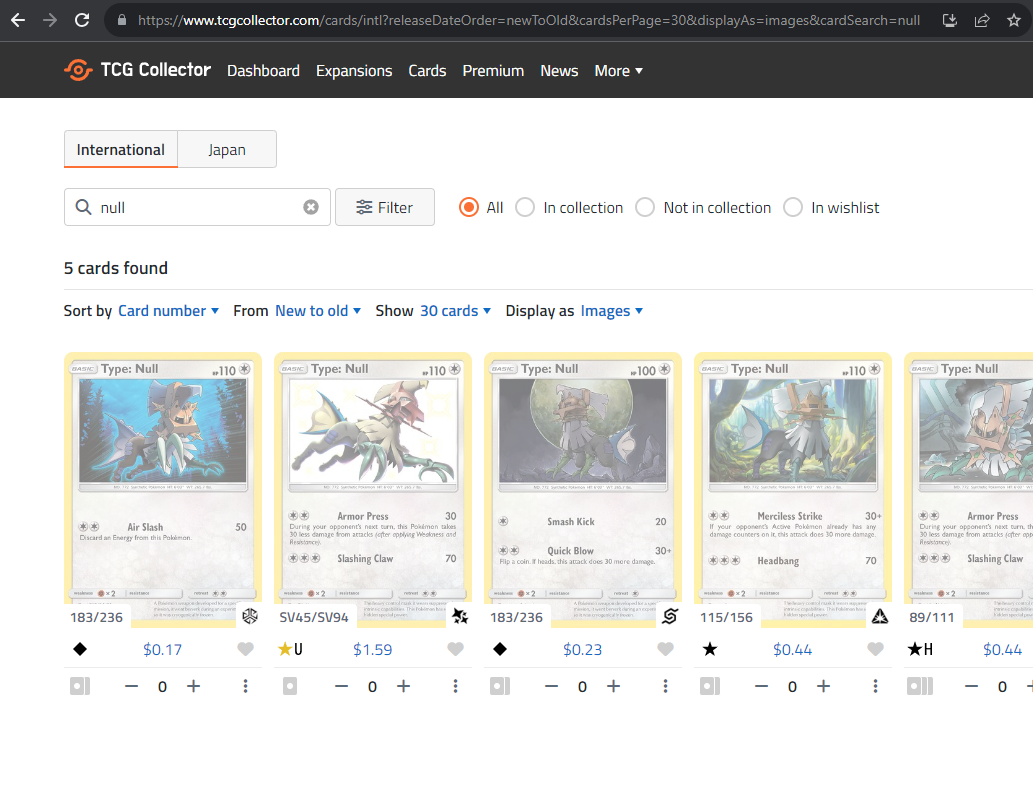1033x790 pixels.
Task: Click the search box containing 'null'
Action: [x=195, y=207]
